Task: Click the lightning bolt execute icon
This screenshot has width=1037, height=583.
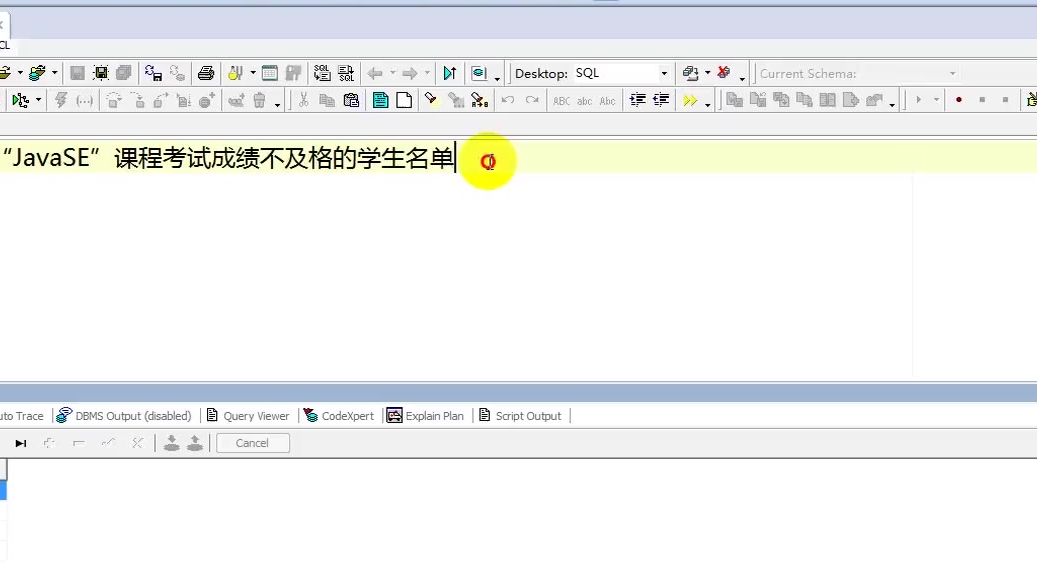Action: [x=61, y=100]
